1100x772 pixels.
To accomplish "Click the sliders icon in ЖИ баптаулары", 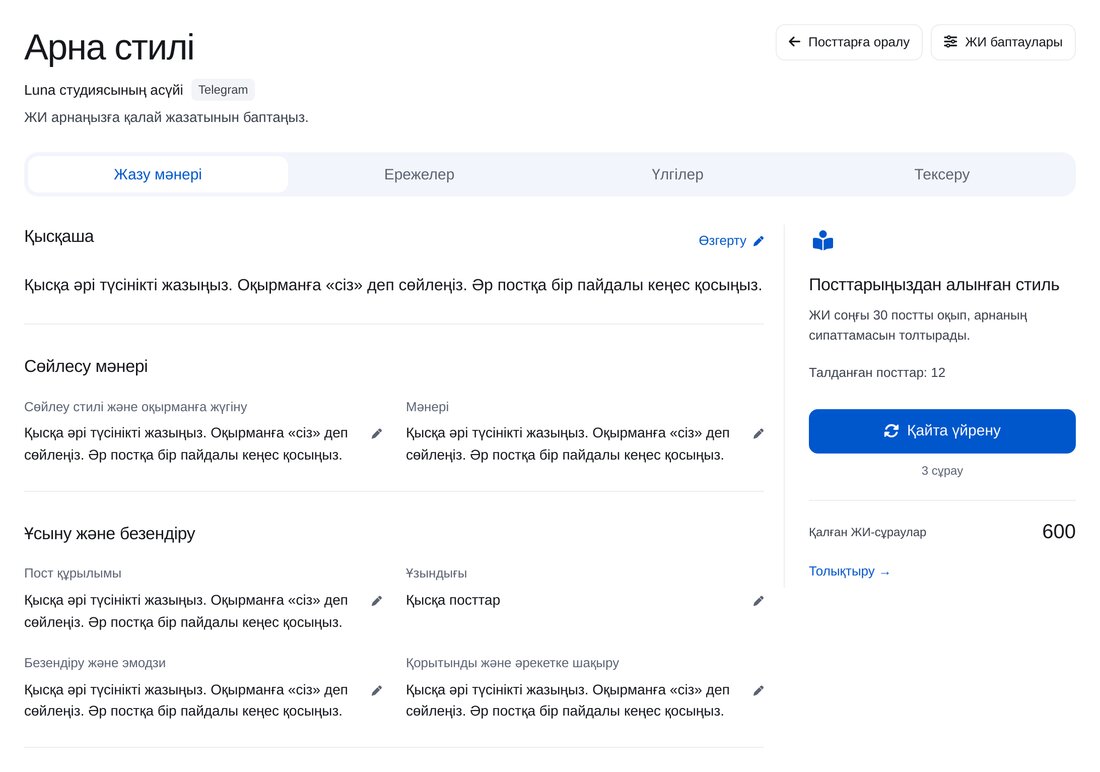I will pyautogui.click(x=950, y=42).
